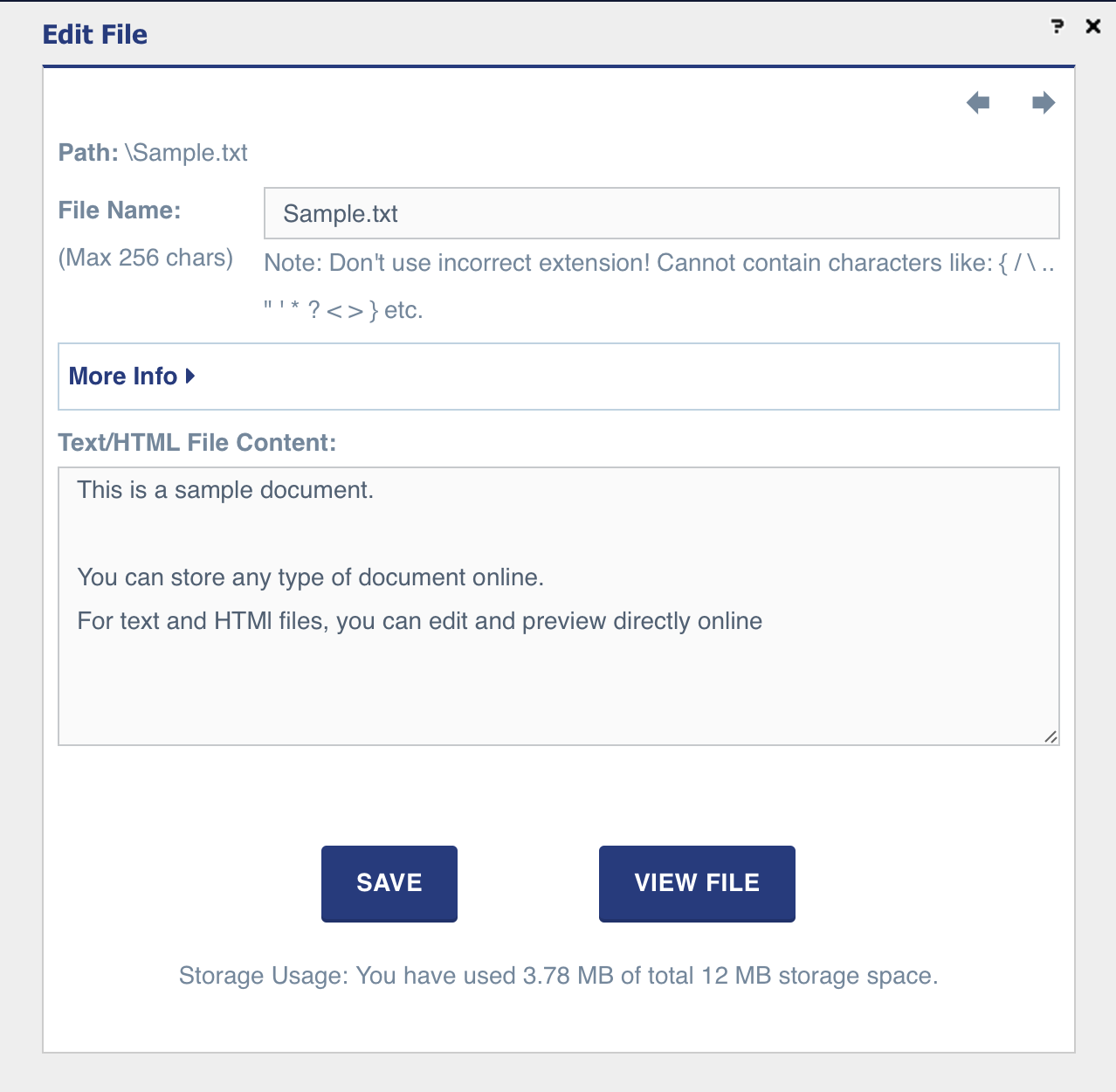Go to previous file with left arrow
This screenshot has height=1092, width=1116.
pyautogui.click(x=978, y=103)
